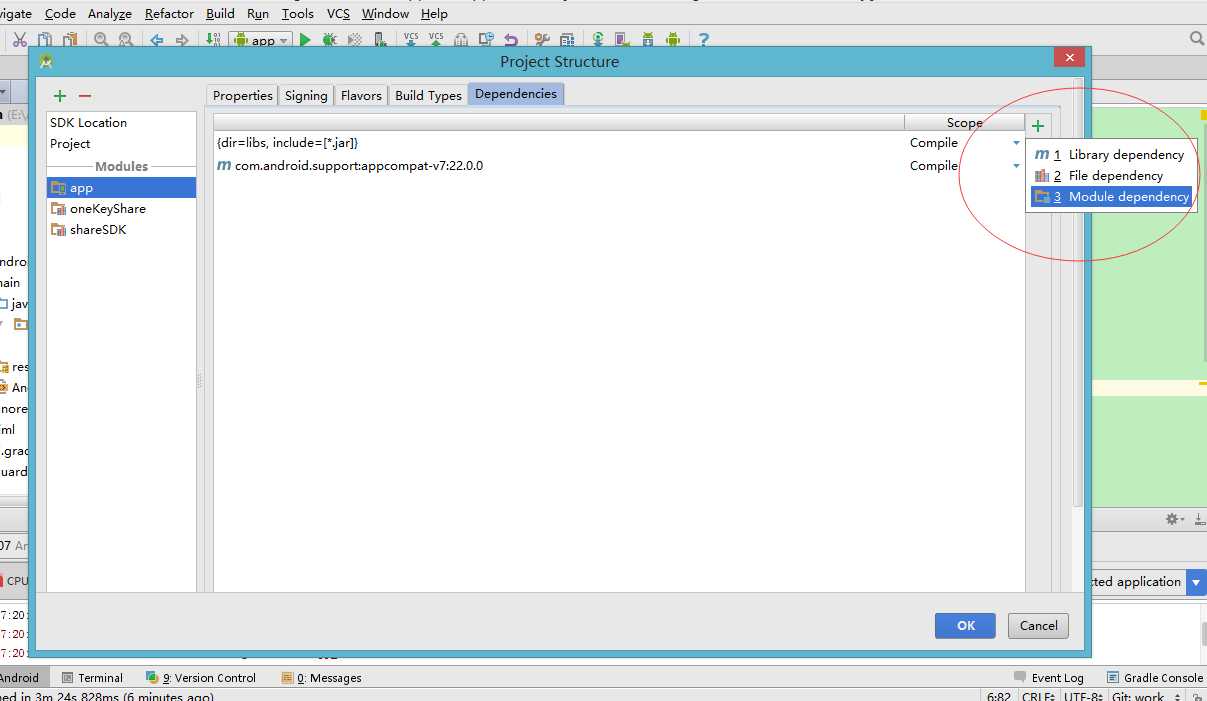The image size is (1207, 701).
Task: Open the VCS menu
Action: pos(338,14)
